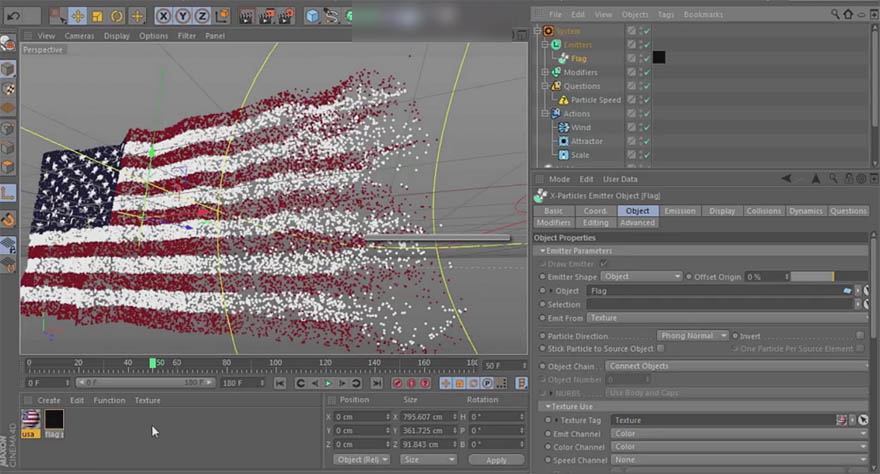Collapse Texture Use section
Screen dimensions: 880x474
click(x=548, y=406)
